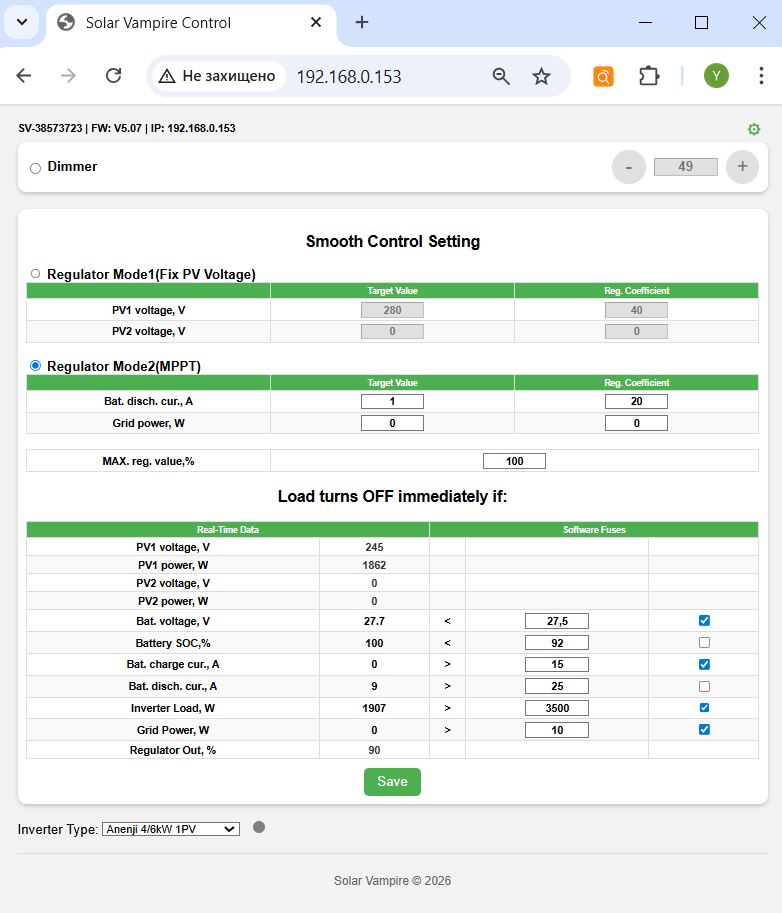Reload the page with the refresh icon

coord(114,76)
